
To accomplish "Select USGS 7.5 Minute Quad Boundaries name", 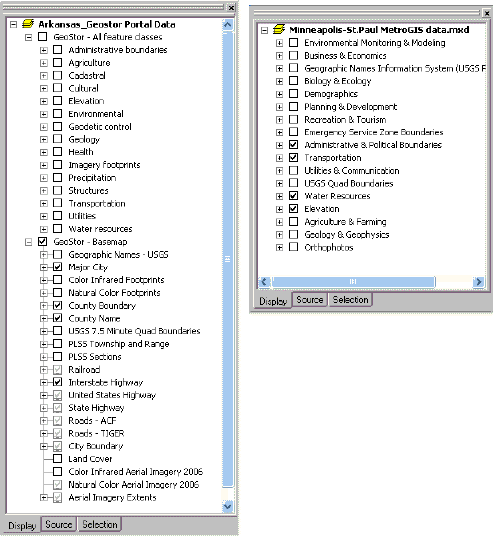I will (x=134, y=331).
